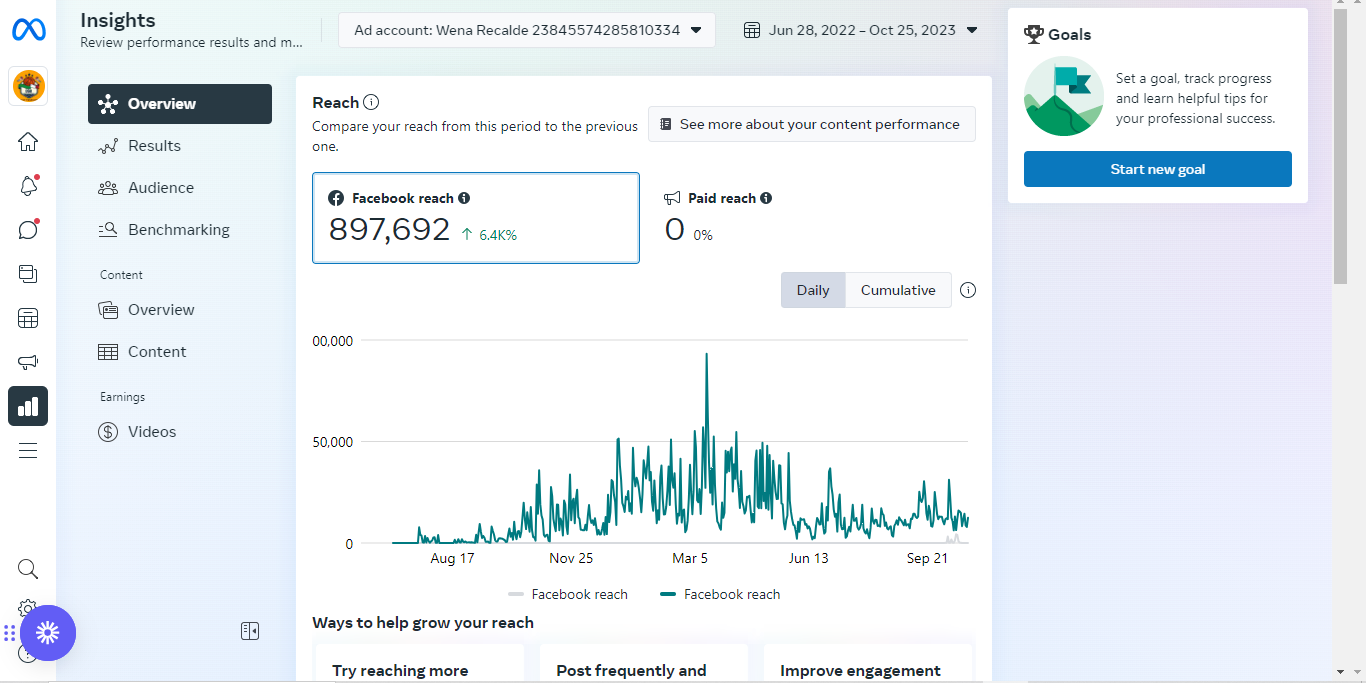Switch chart to Daily view
This screenshot has width=1366, height=683.
(813, 290)
